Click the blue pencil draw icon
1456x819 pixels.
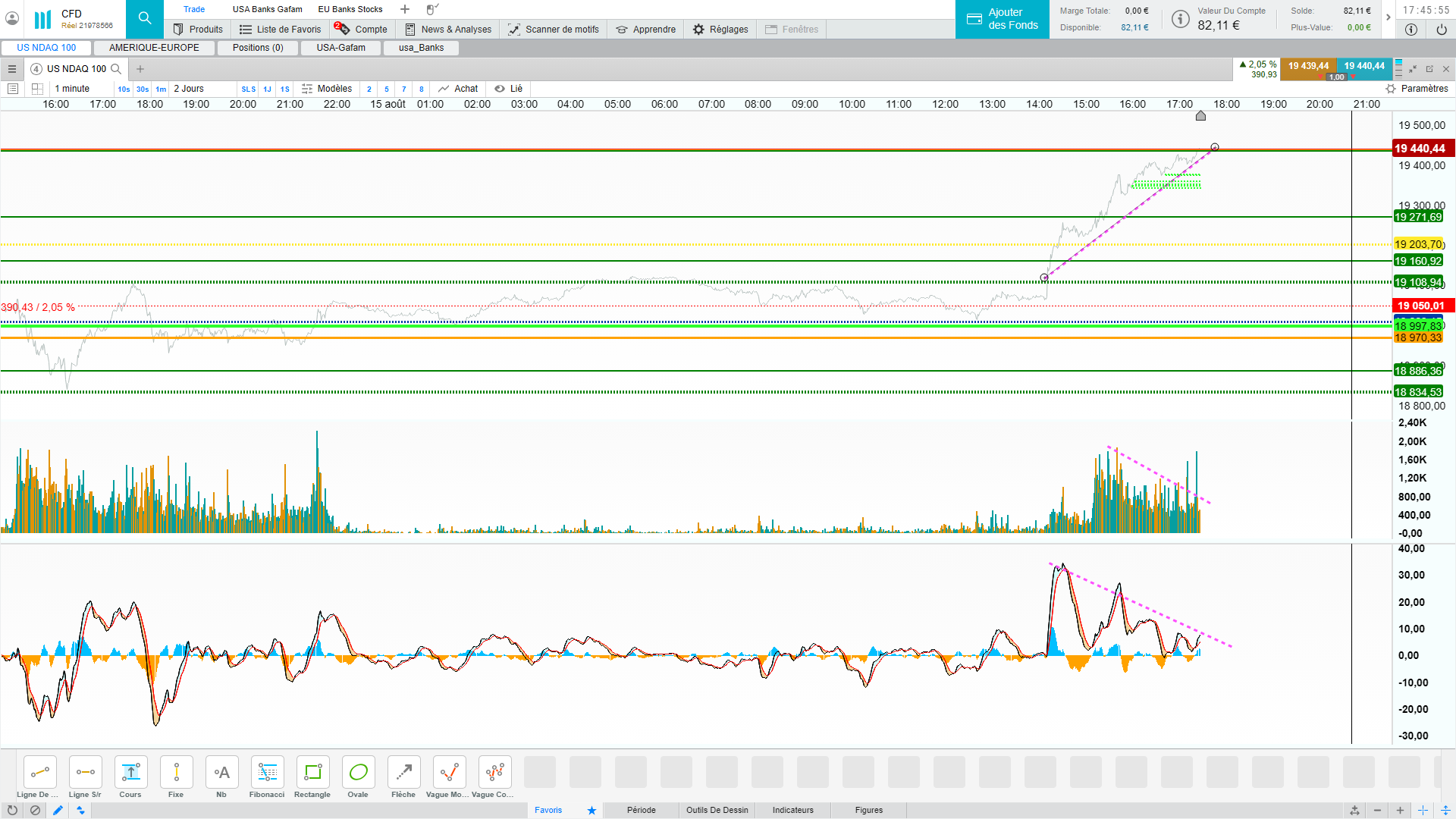pos(58,810)
